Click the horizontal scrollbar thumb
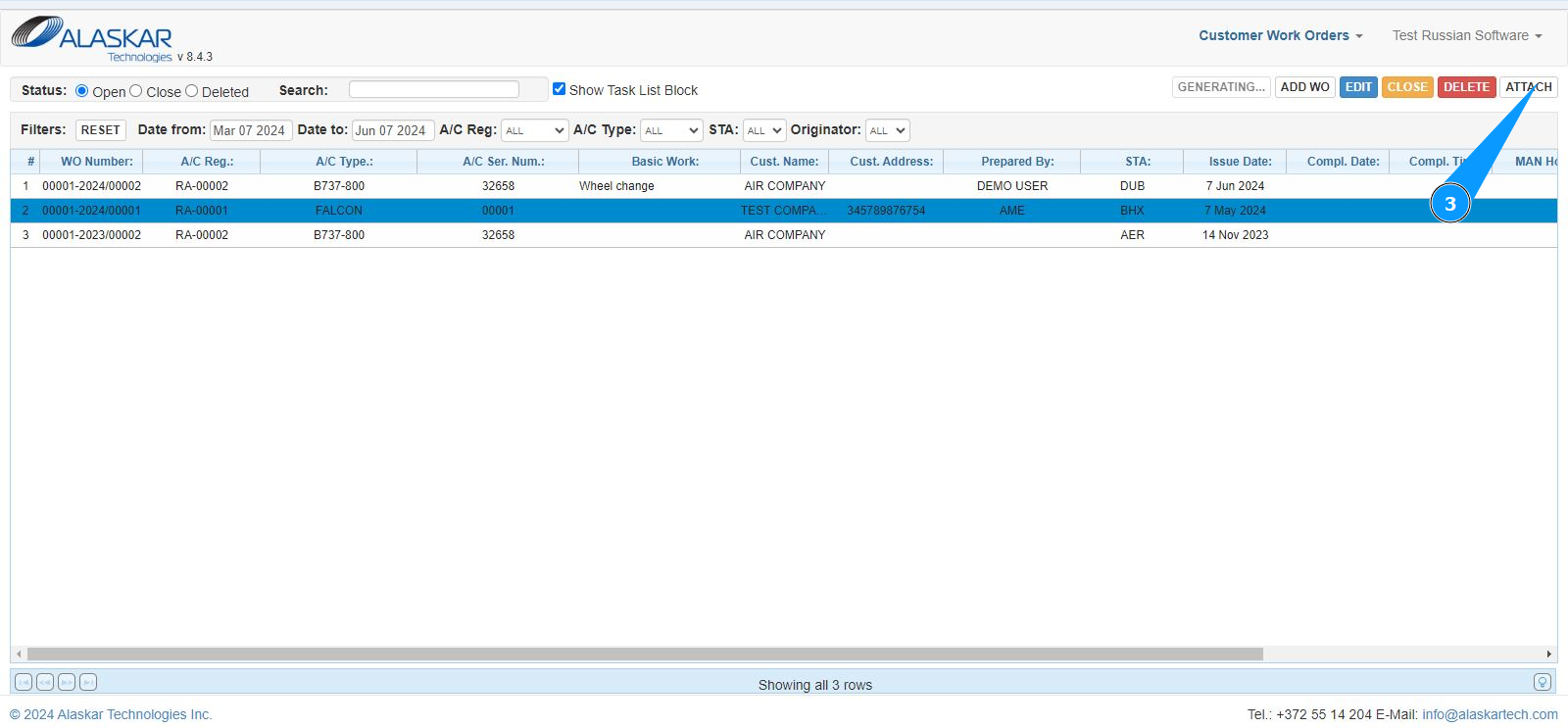This screenshot has width=1568, height=728. click(x=645, y=654)
